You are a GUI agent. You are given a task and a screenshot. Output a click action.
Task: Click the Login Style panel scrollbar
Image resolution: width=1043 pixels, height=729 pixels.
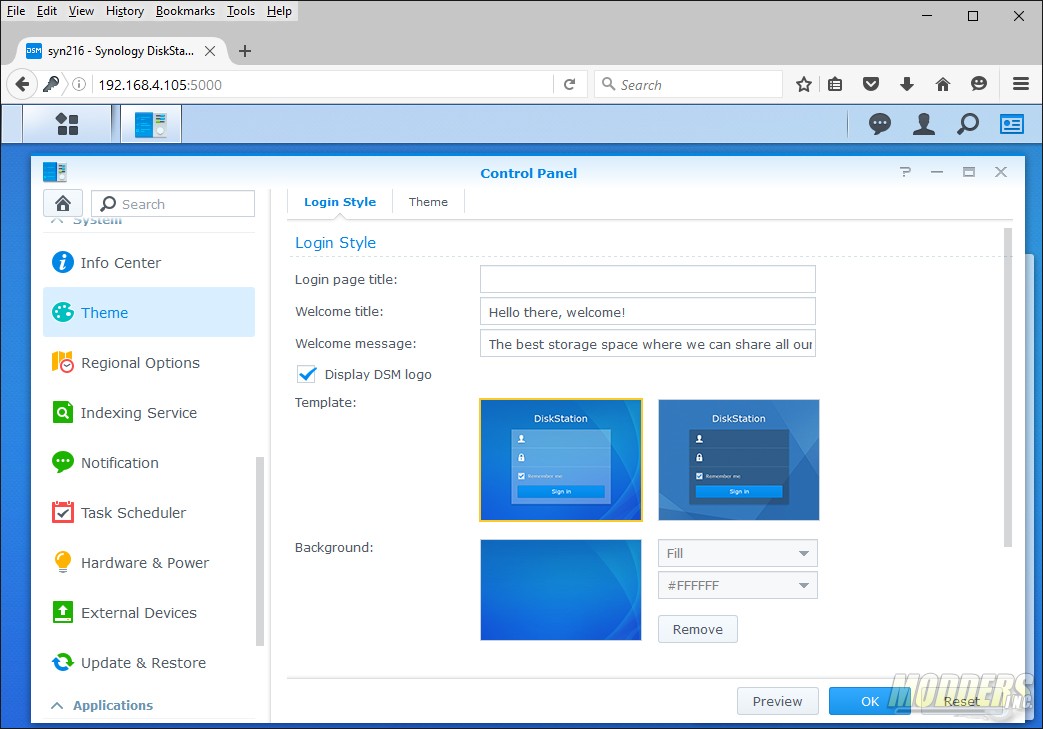(1008, 387)
